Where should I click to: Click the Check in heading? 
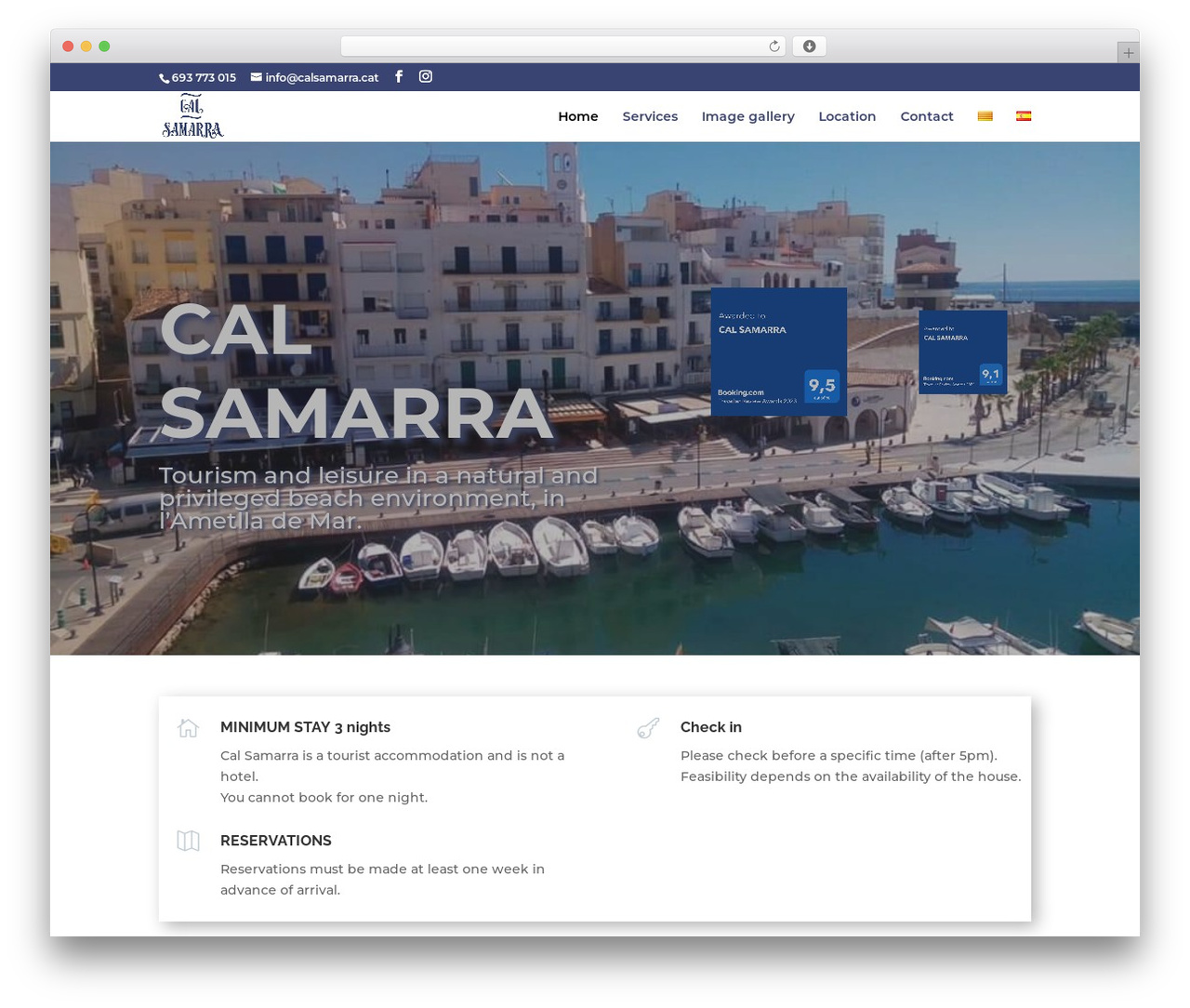point(711,727)
